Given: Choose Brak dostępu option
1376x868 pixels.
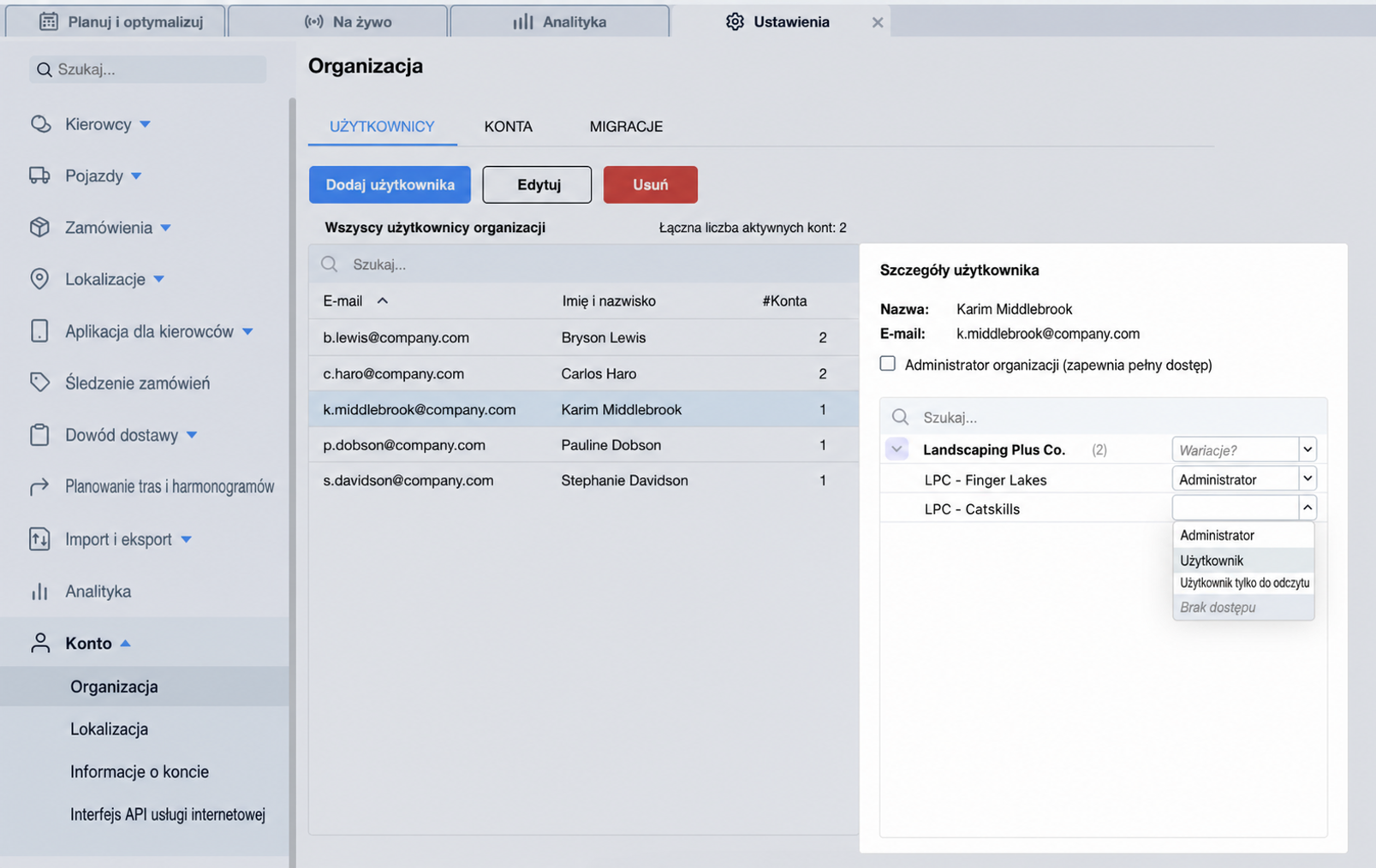Looking at the screenshot, I should pos(1243,607).
